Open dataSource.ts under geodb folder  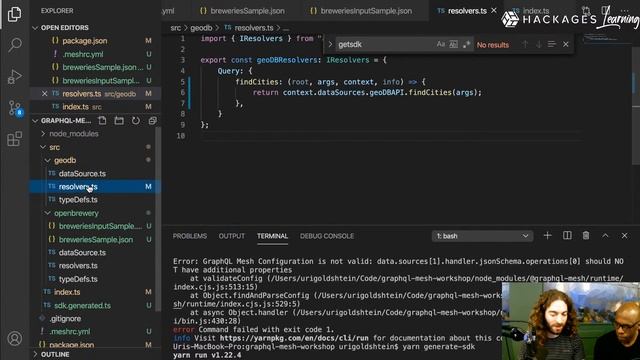(x=82, y=173)
